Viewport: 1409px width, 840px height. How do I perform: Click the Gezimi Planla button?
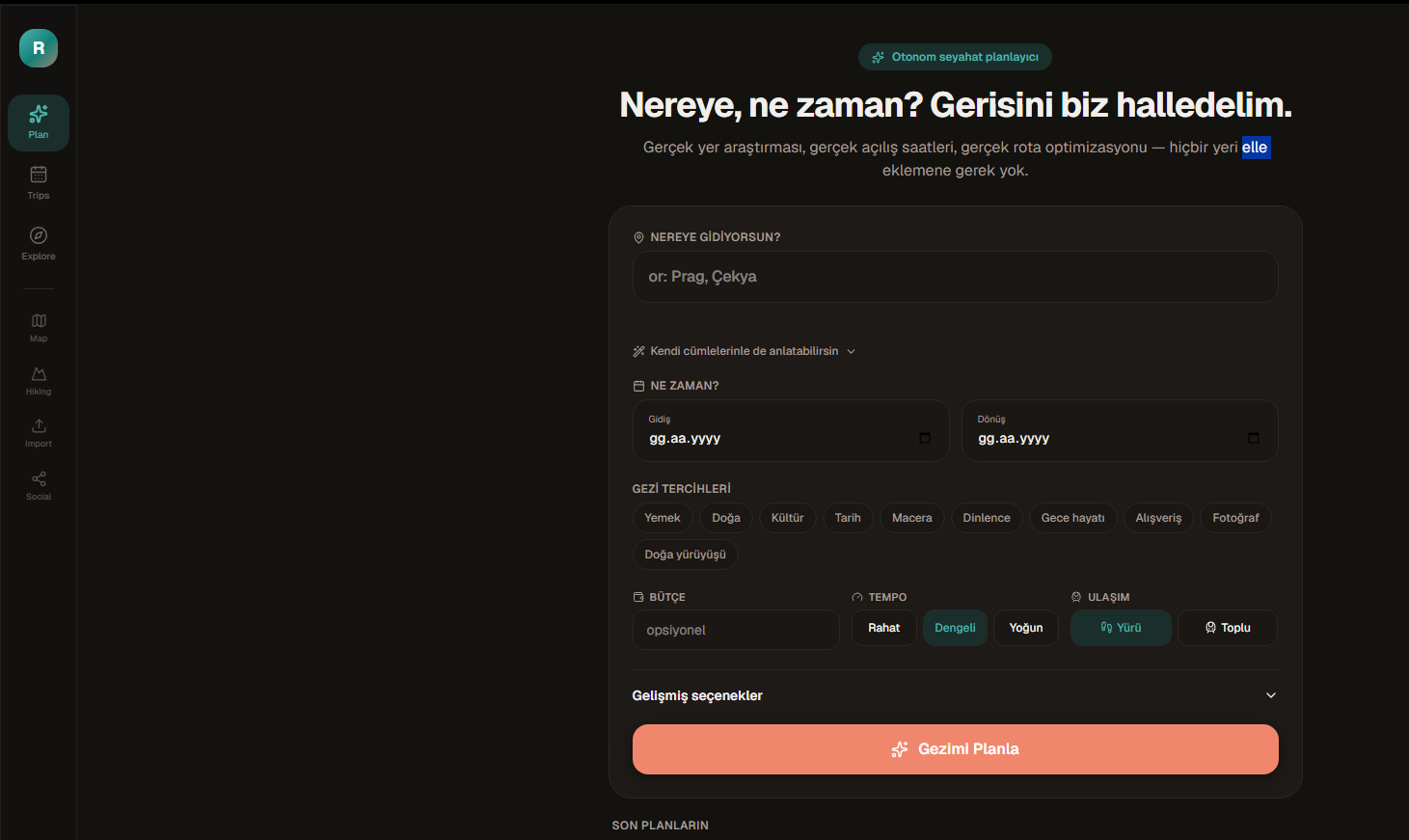955,749
